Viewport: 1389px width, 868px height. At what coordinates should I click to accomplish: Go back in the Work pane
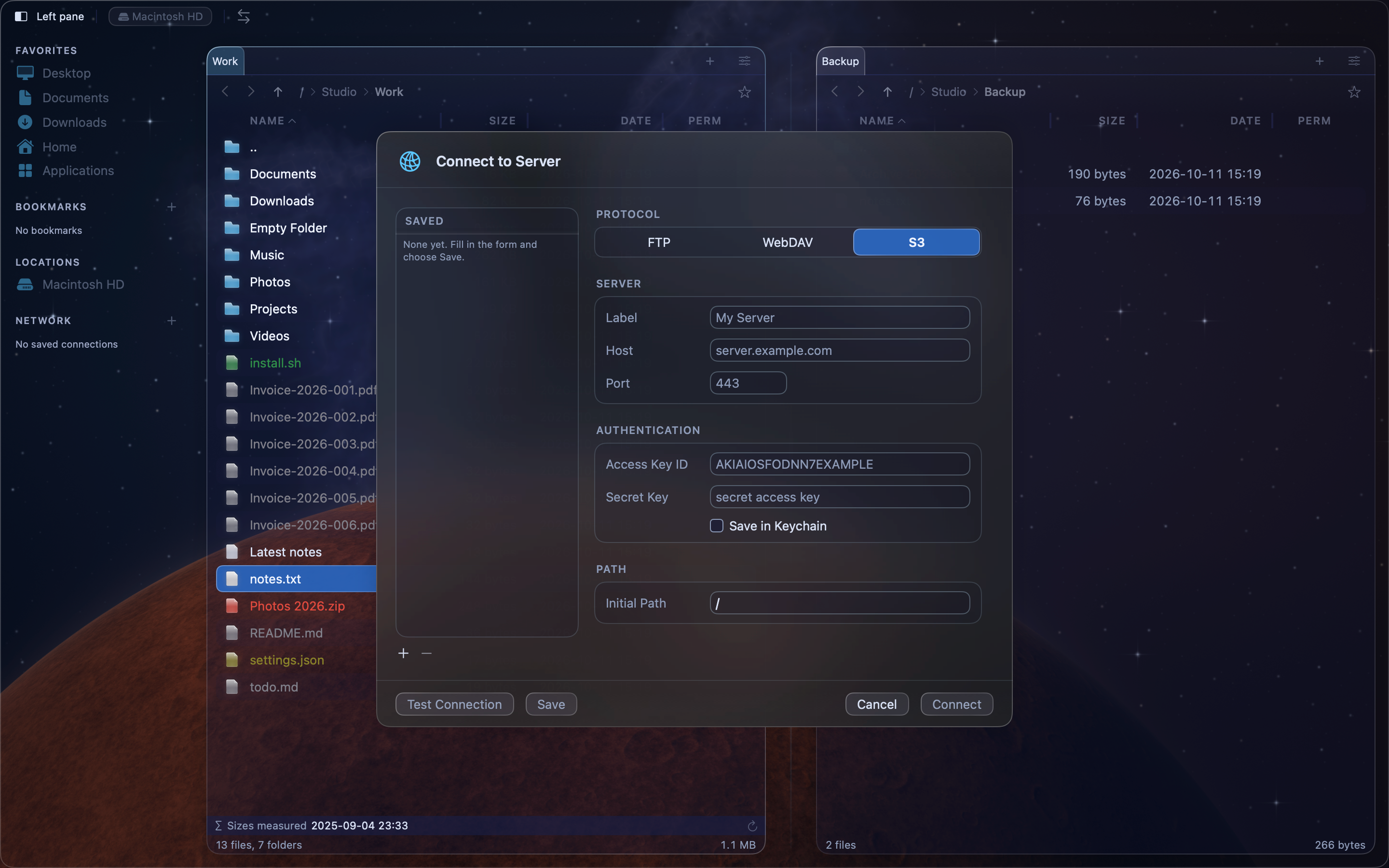(225, 92)
